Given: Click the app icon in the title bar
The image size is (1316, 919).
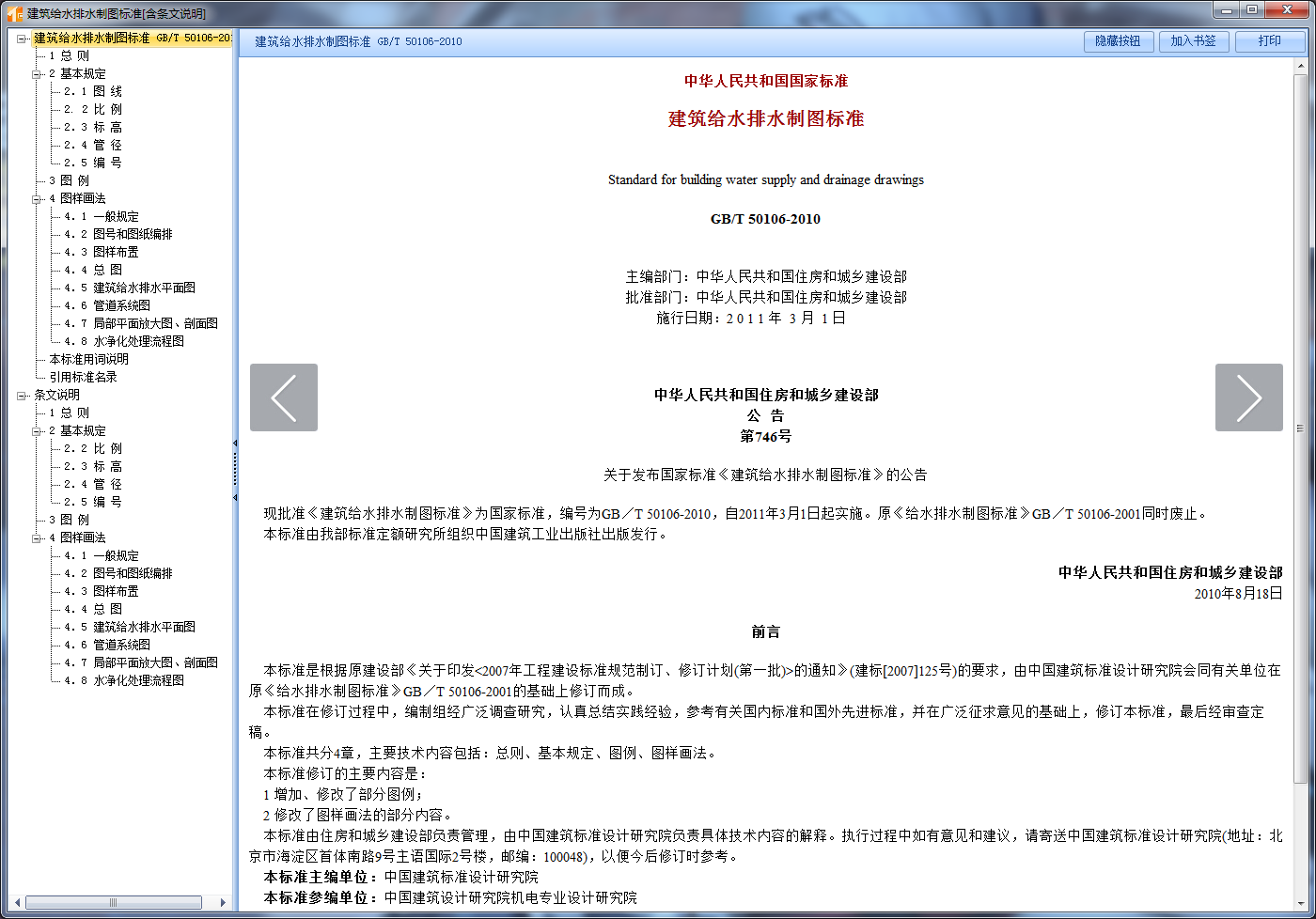Looking at the screenshot, I should 14,13.
